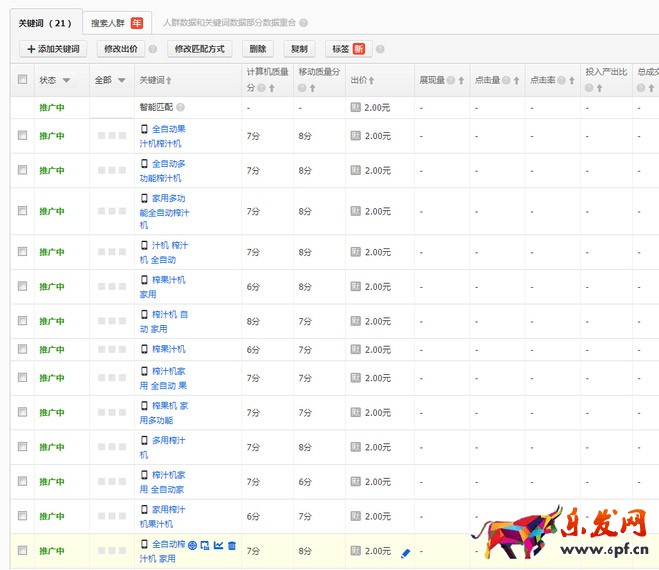
Task: Click the copy icon in highlighted keyword row
Action: click(x=205, y=545)
